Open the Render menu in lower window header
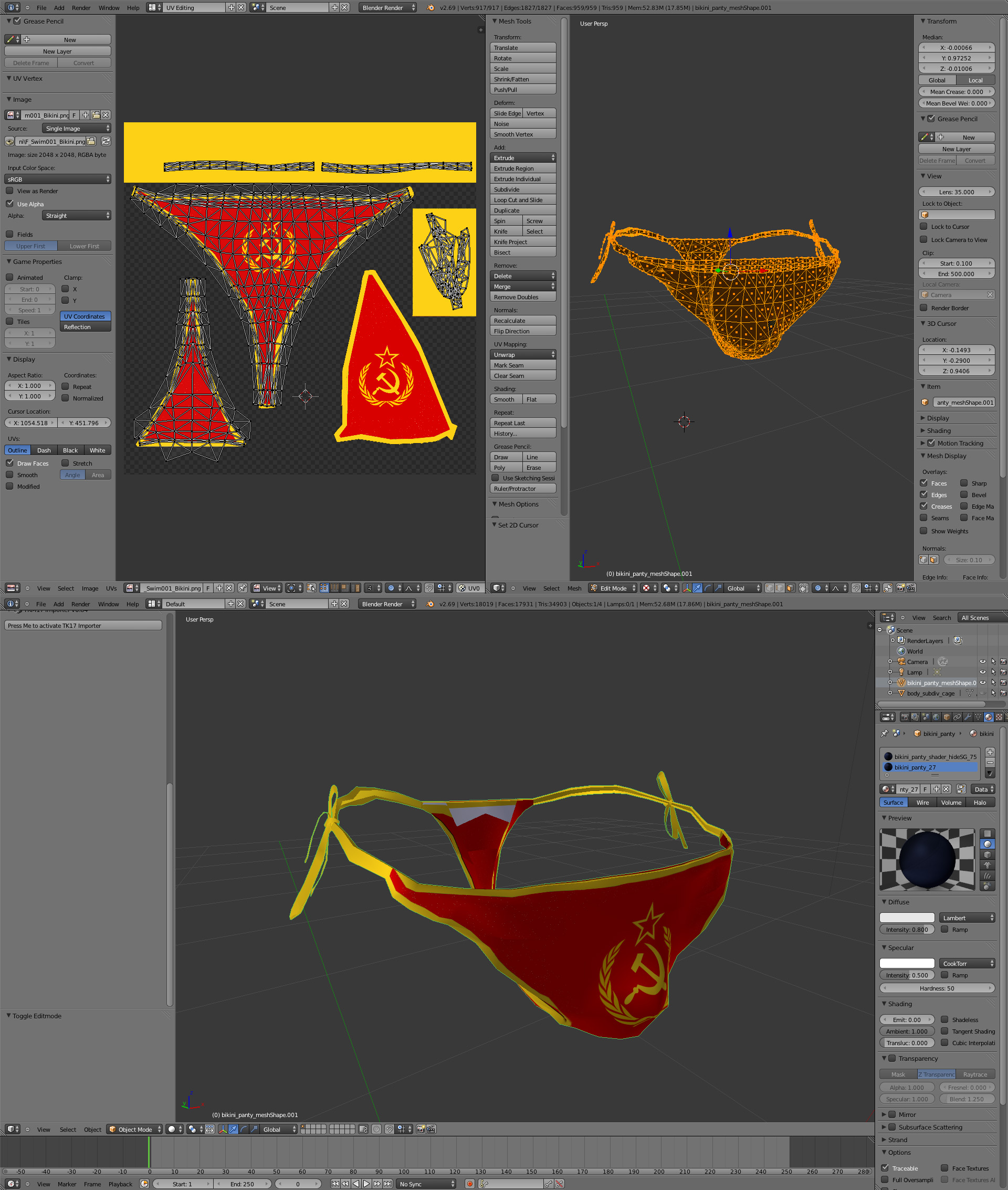The height and width of the screenshot is (1190, 1008). [80, 604]
